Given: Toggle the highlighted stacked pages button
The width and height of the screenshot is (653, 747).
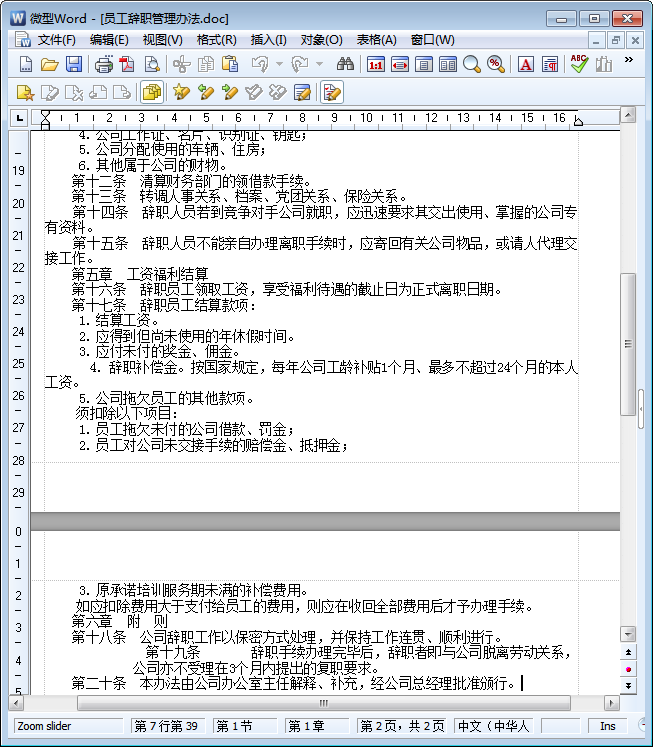Looking at the screenshot, I should 152,92.
